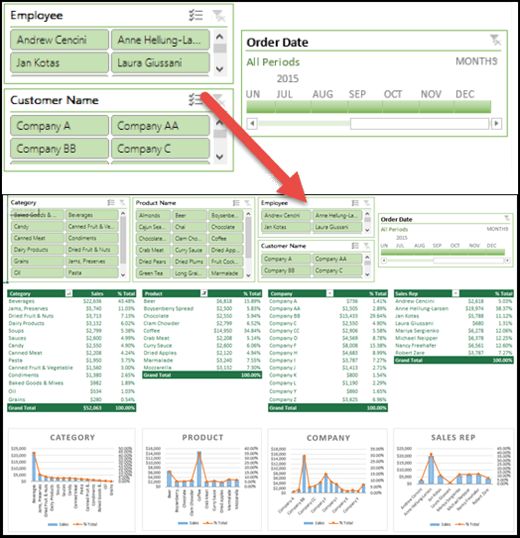Click down arrow of small dashboard Customer Name slicer
Screen dimensions: 520x538
click(367, 274)
